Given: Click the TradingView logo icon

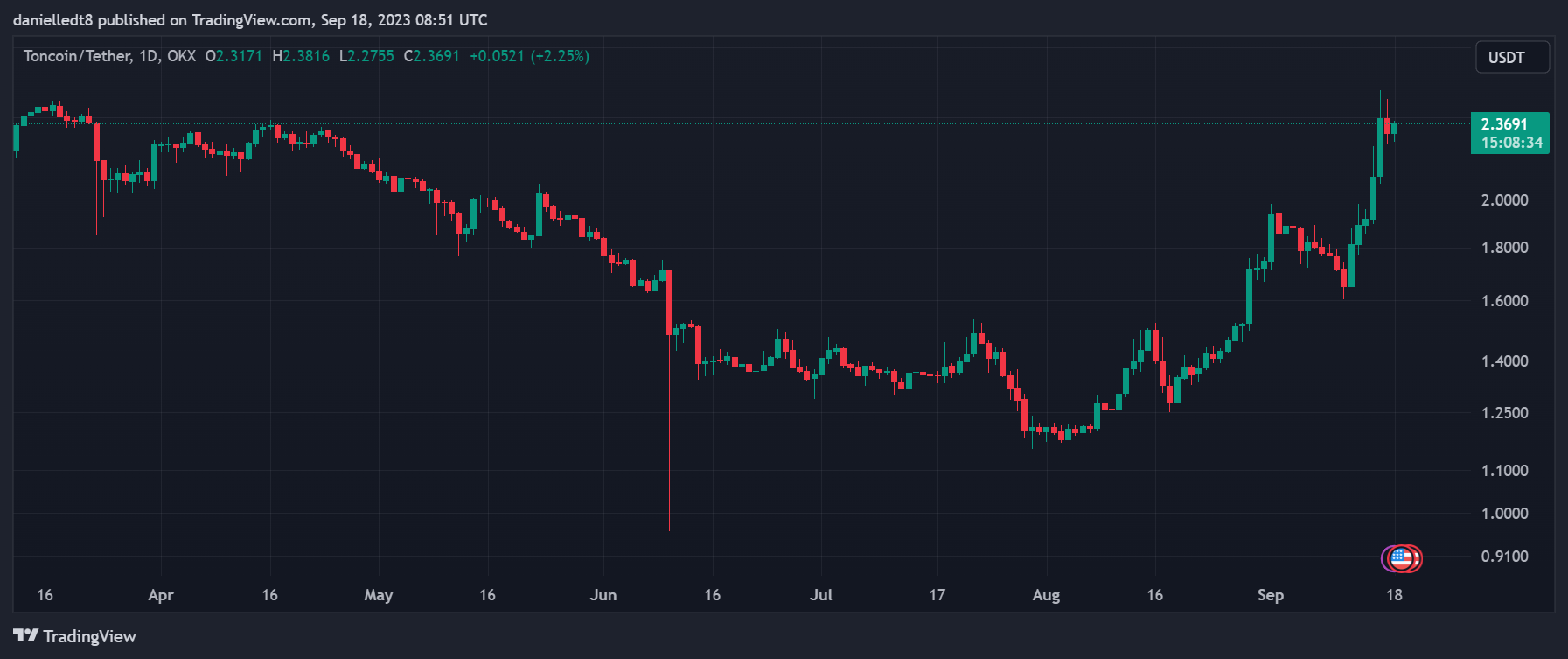Looking at the screenshot, I should pyautogui.click(x=25, y=636).
